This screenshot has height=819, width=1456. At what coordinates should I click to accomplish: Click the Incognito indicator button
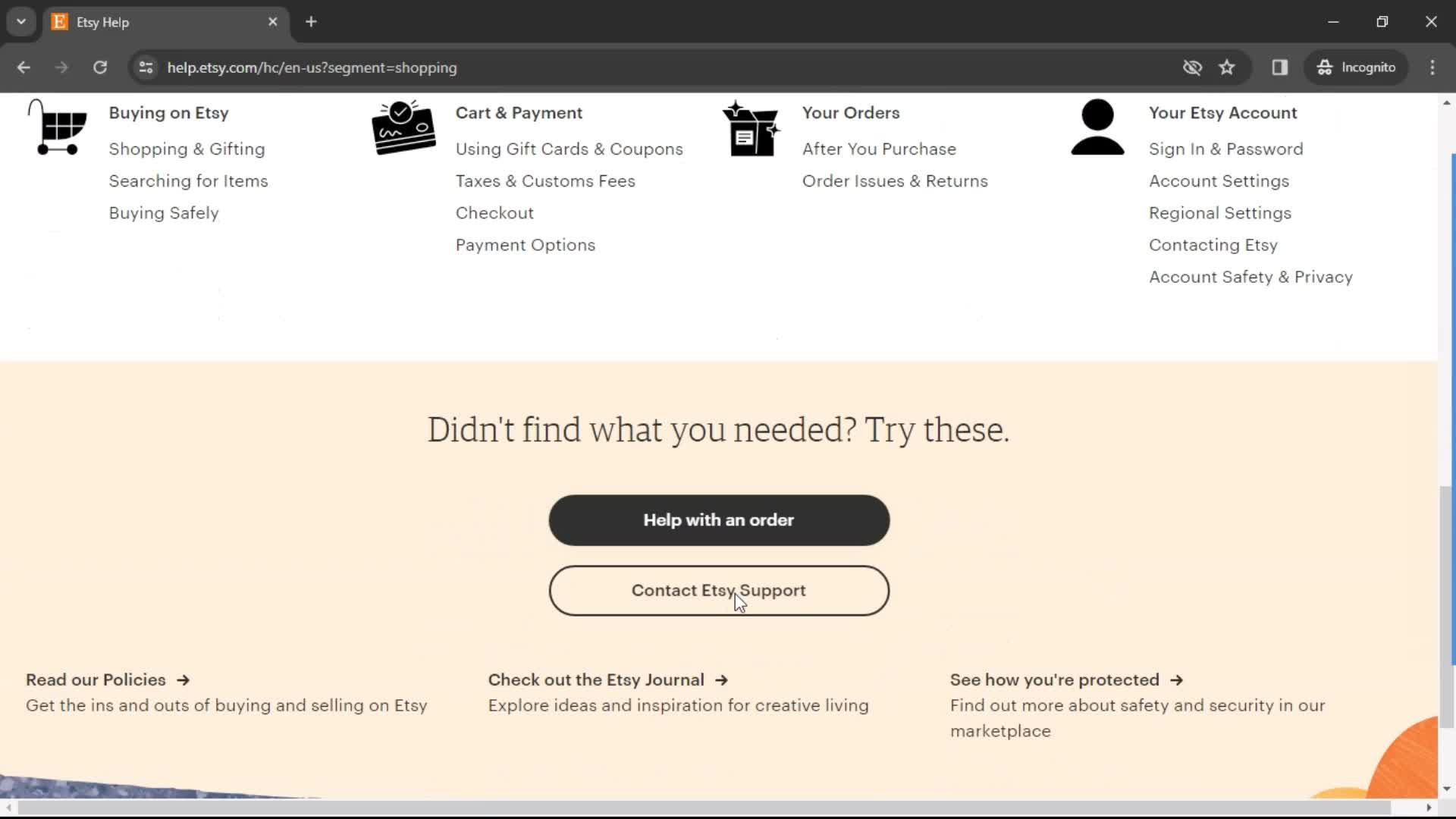(1357, 67)
